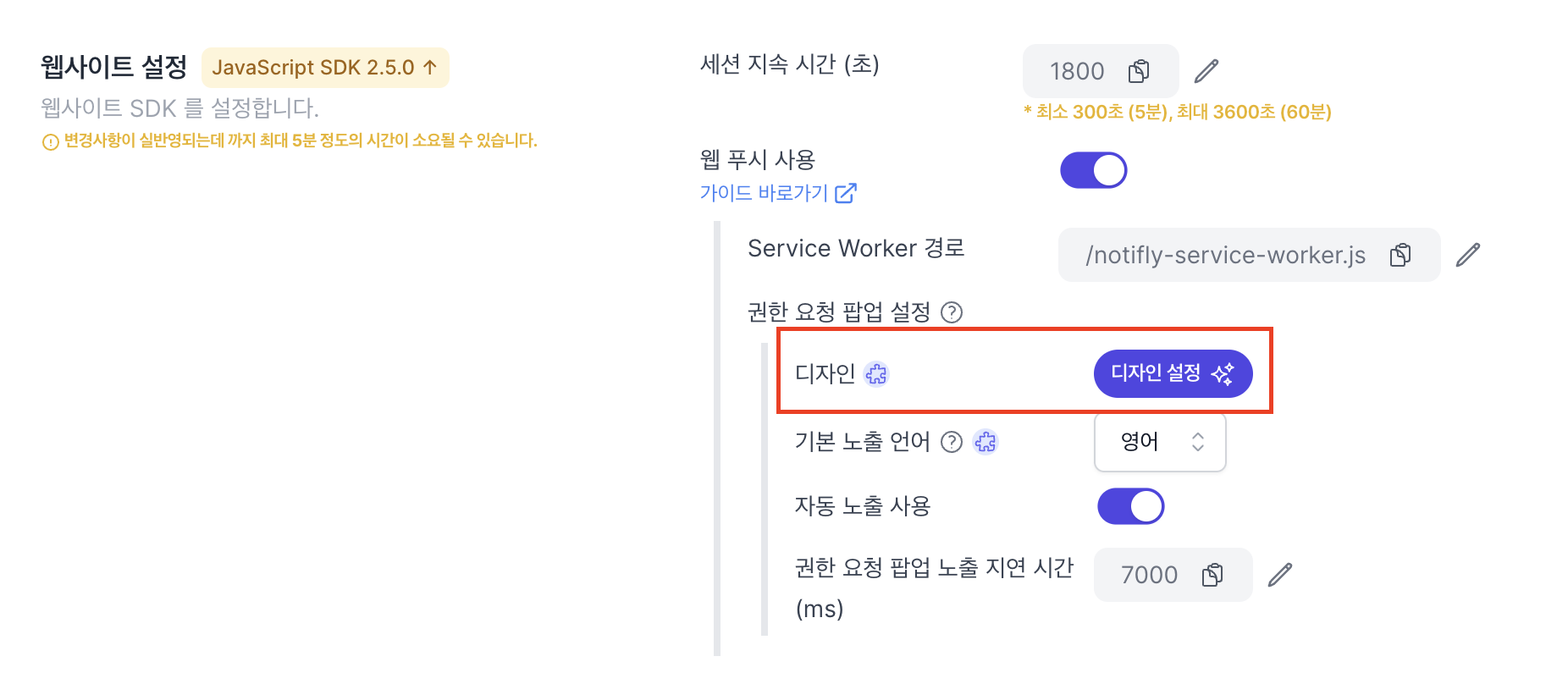Click puzzle icon next to 기본 노출 언어
This screenshot has width=1568, height=684.
(986, 442)
